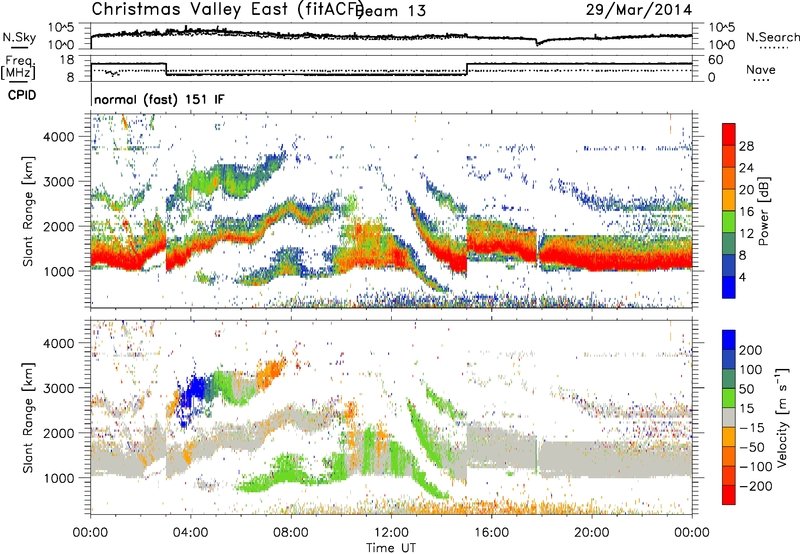The width and height of the screenshot is (800, 554).
Task: Click "Slant Range [km]" label of power panel
Action: click(x=28, y=211)
